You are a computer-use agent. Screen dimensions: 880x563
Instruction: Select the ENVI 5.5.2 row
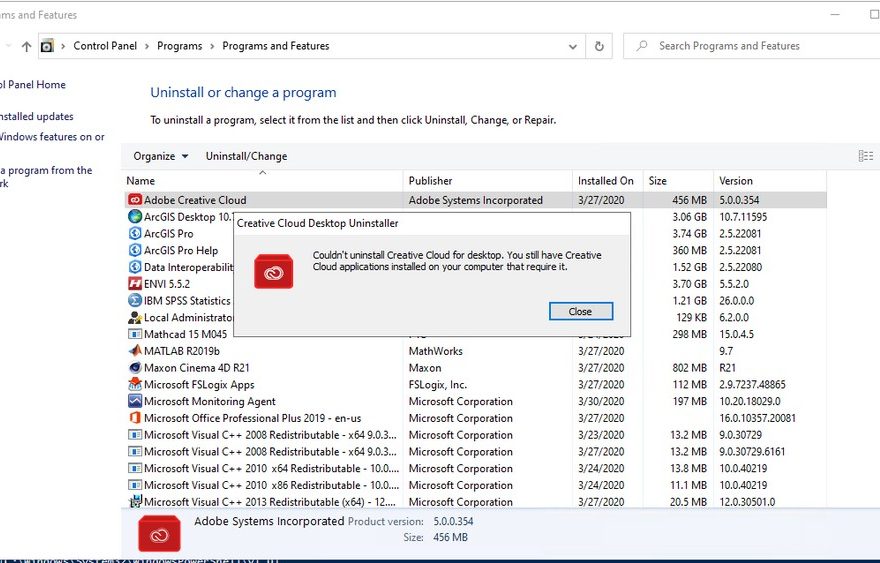pyautogui.click(x=474, y=284)
